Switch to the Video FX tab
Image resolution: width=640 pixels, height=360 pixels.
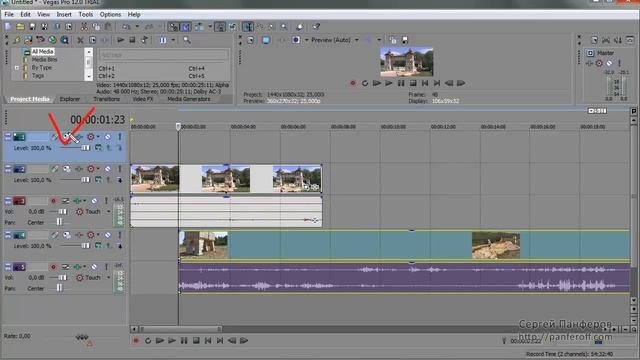(x=142, y=99)
